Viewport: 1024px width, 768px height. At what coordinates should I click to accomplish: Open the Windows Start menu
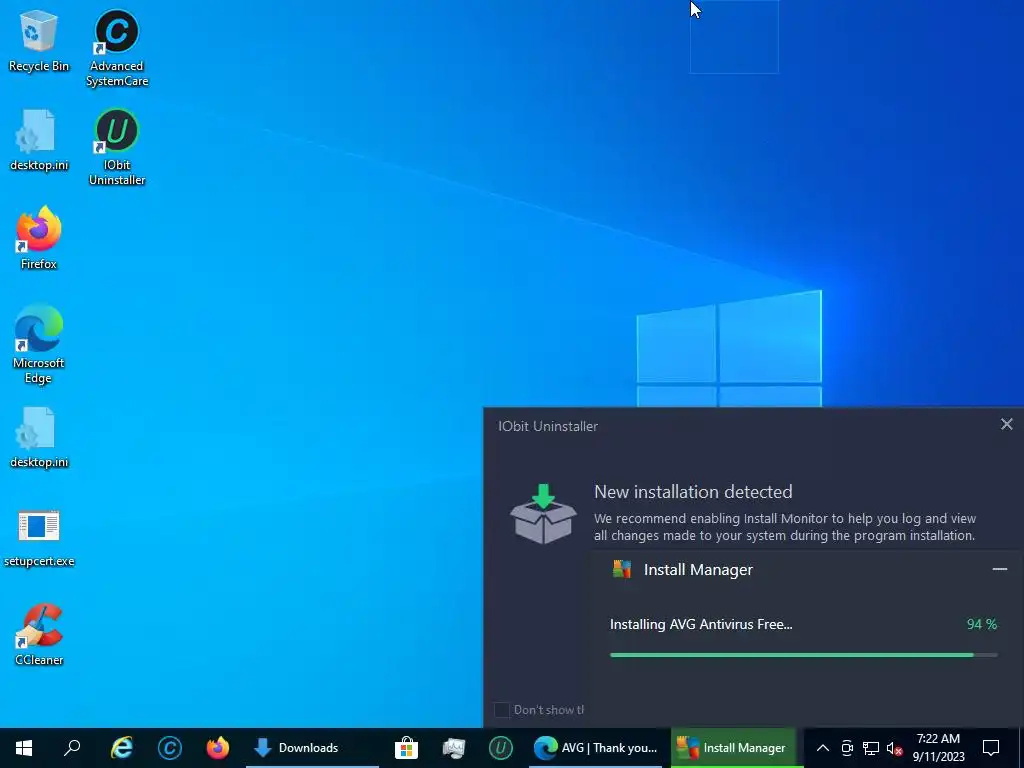coord(24,748)
